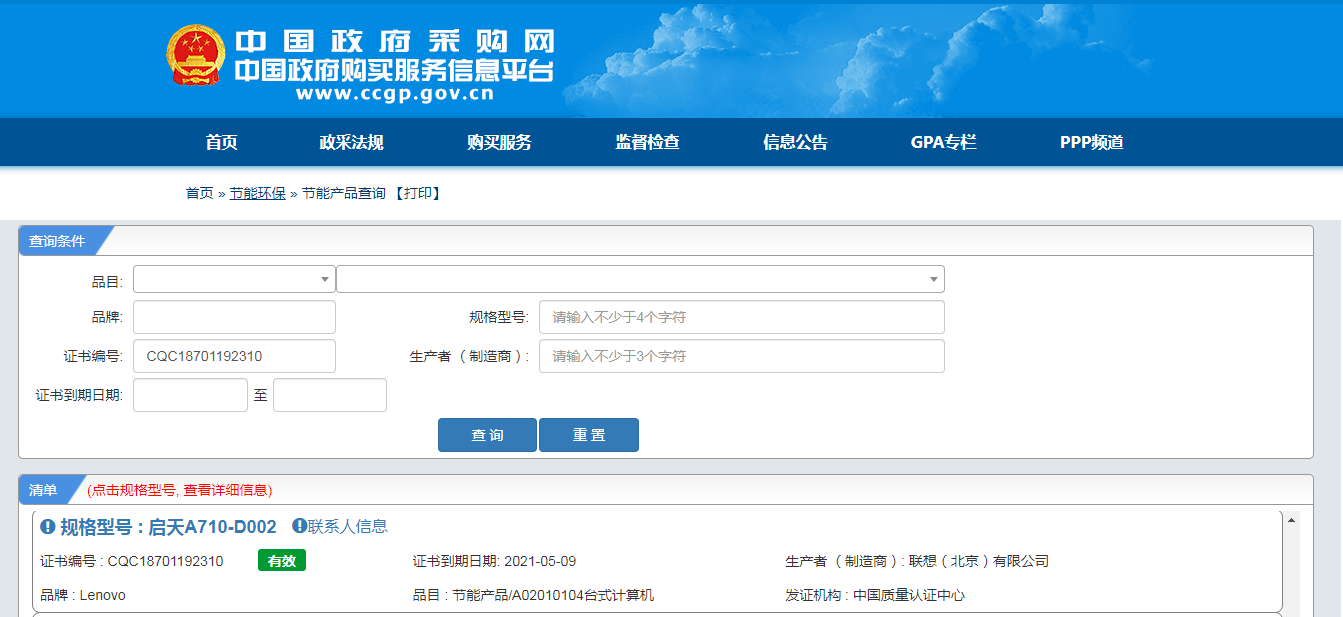Click 中国质量认证中心 issuing authority text
The image size is (1343, 617).
909,595
